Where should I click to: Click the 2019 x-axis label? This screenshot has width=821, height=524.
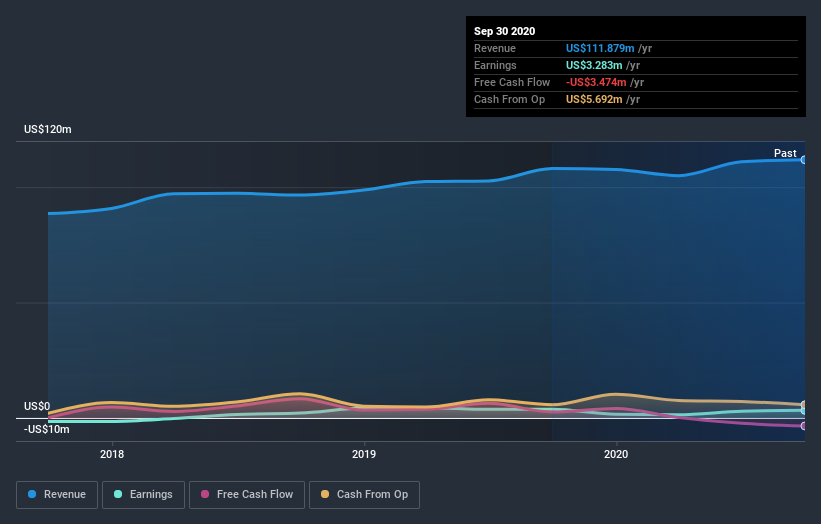tap(364, 454)
